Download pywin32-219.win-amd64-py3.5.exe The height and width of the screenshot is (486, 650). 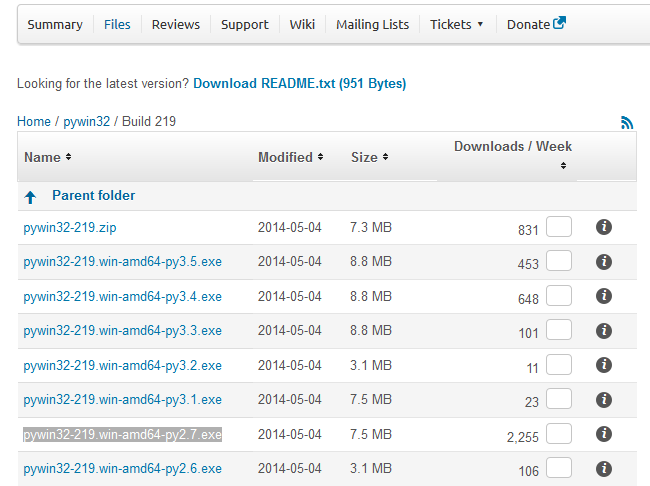click(122, 262)
